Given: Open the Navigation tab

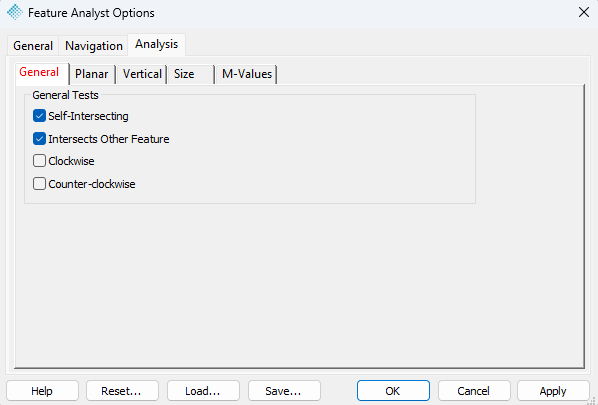Looking at the screenshot, I should (x=94, y=46).
